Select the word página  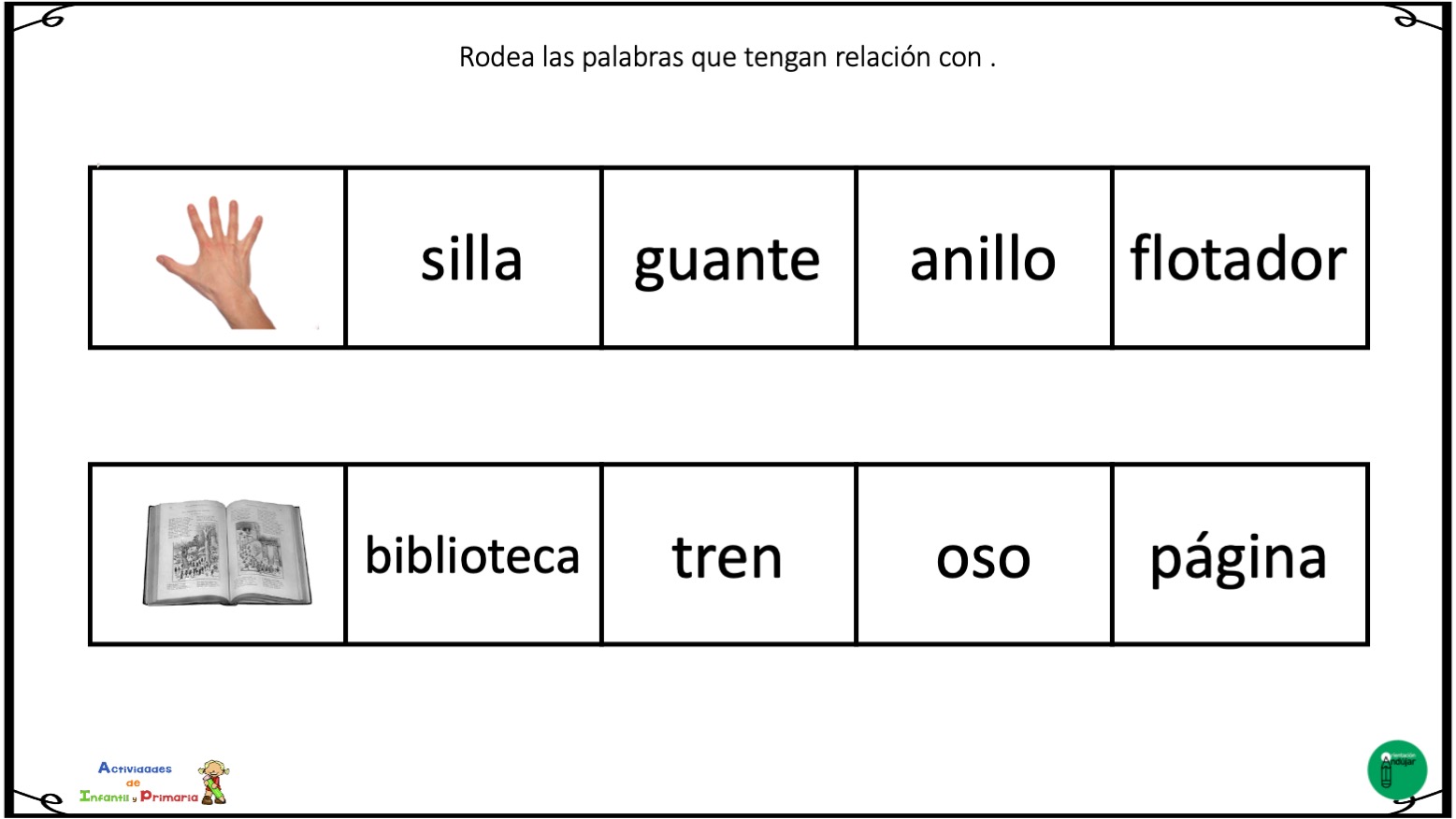point(1238,560)
